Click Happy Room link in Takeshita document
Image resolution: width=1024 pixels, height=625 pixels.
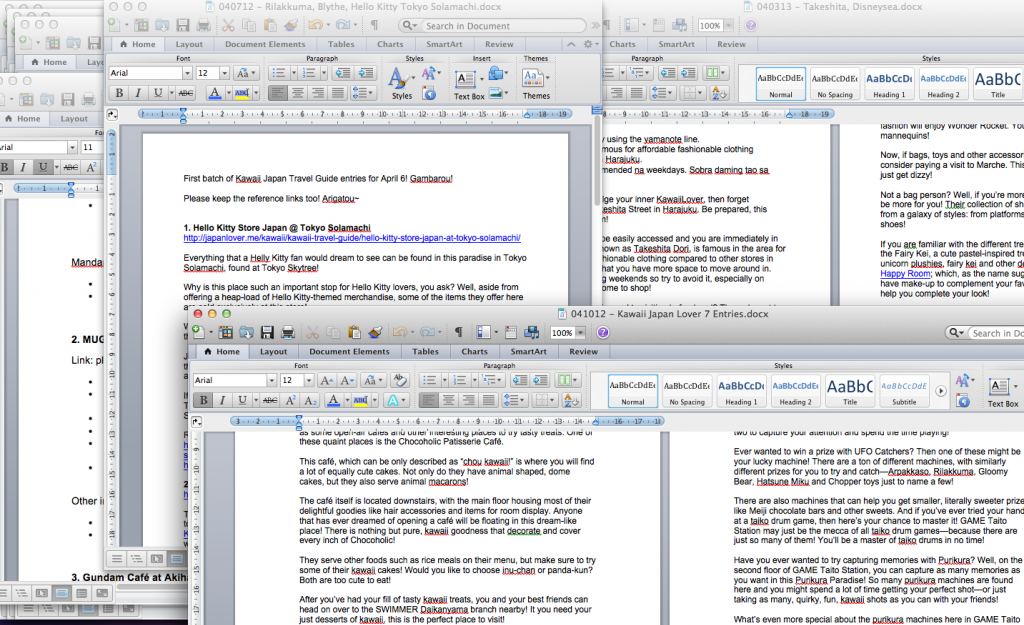tap(905, 274)
